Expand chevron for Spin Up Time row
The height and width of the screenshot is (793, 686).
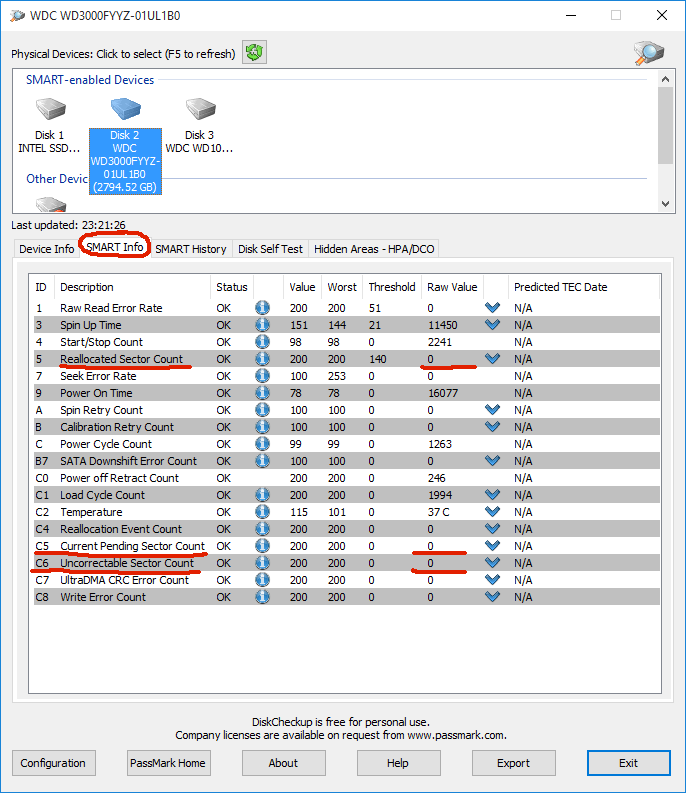click(492, 325)
